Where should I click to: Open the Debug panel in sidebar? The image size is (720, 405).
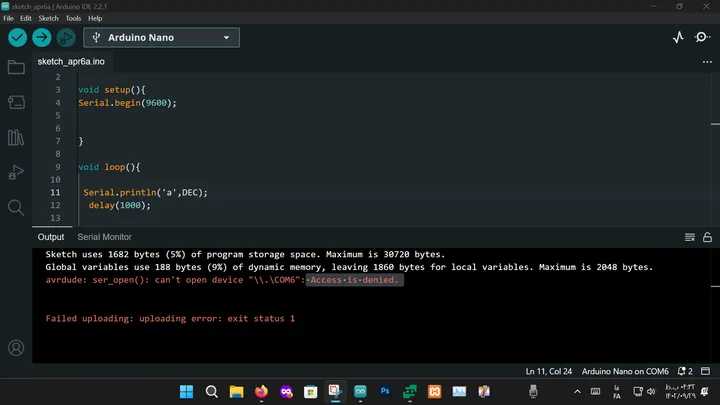[x=16, y=173]
